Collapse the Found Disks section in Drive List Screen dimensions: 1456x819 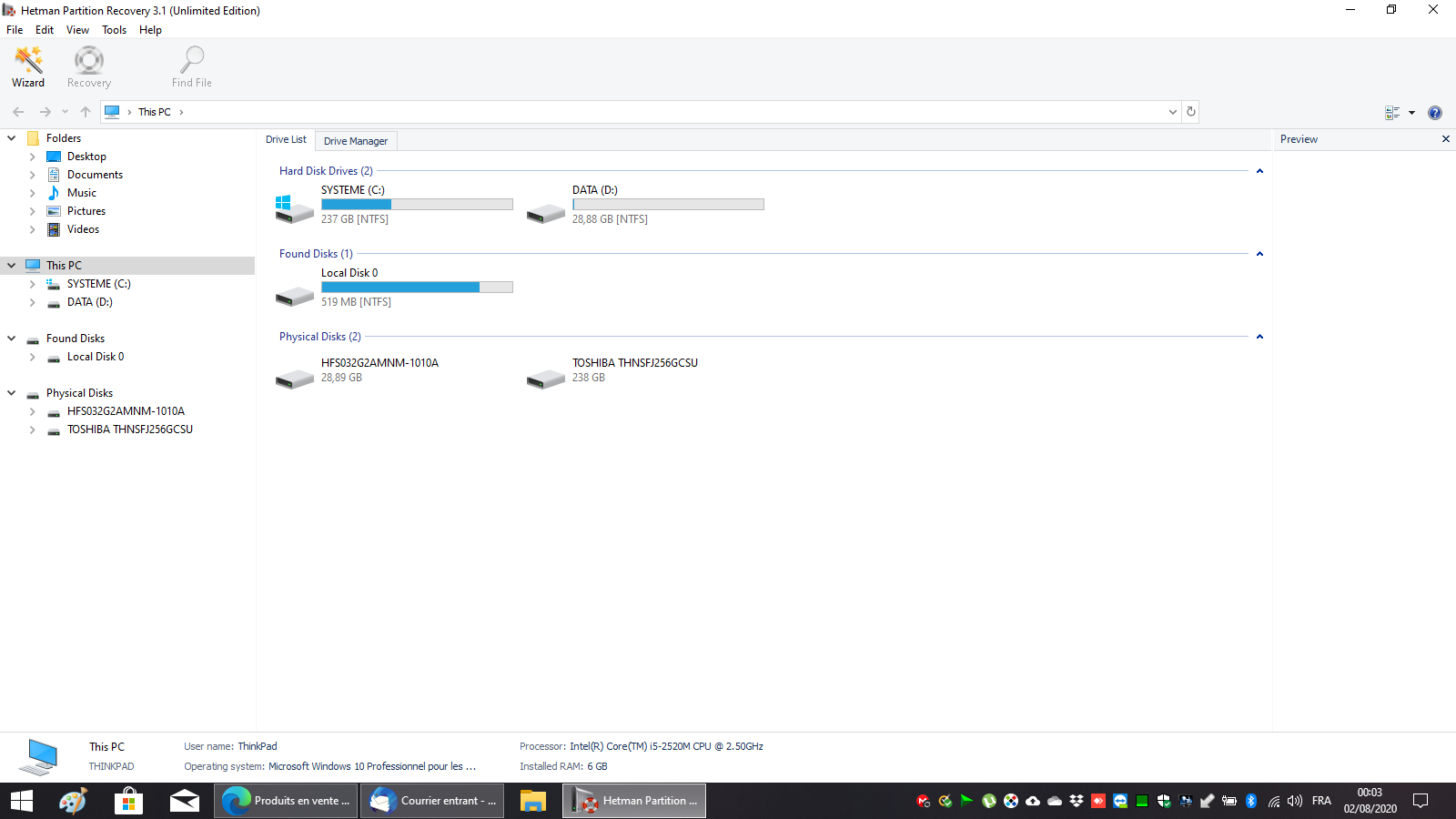pos(1259,254)
